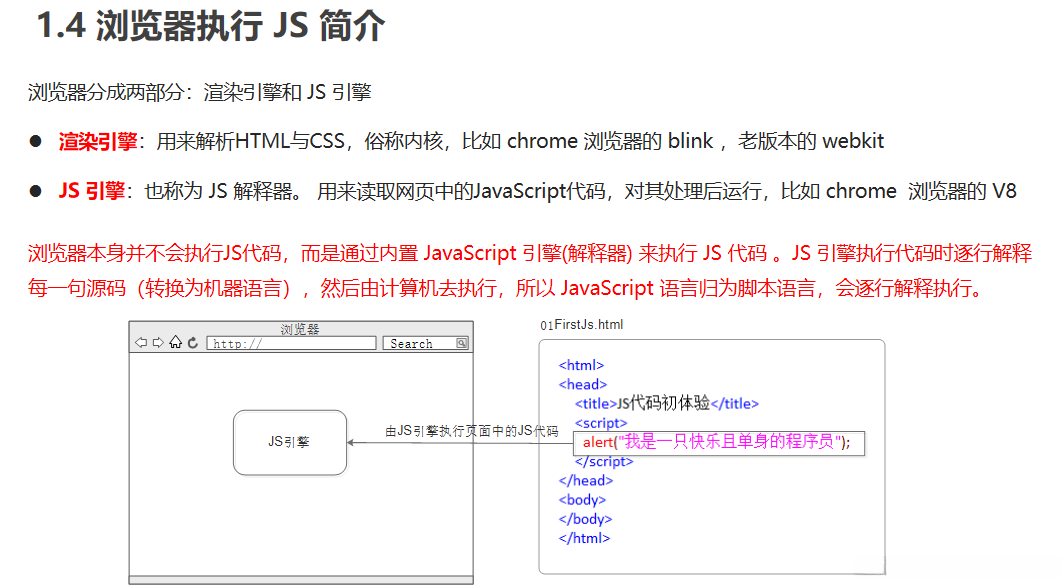Click the file name 01FirstJs.html

pos(582,325)
